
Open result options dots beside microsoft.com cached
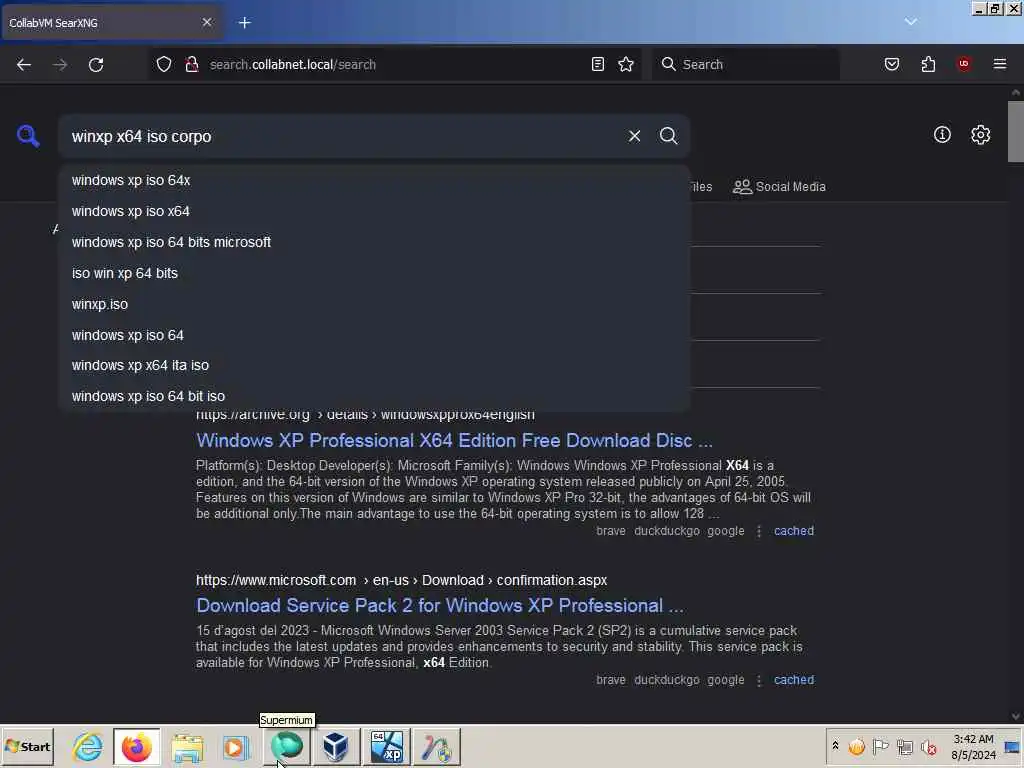[759, 680]
